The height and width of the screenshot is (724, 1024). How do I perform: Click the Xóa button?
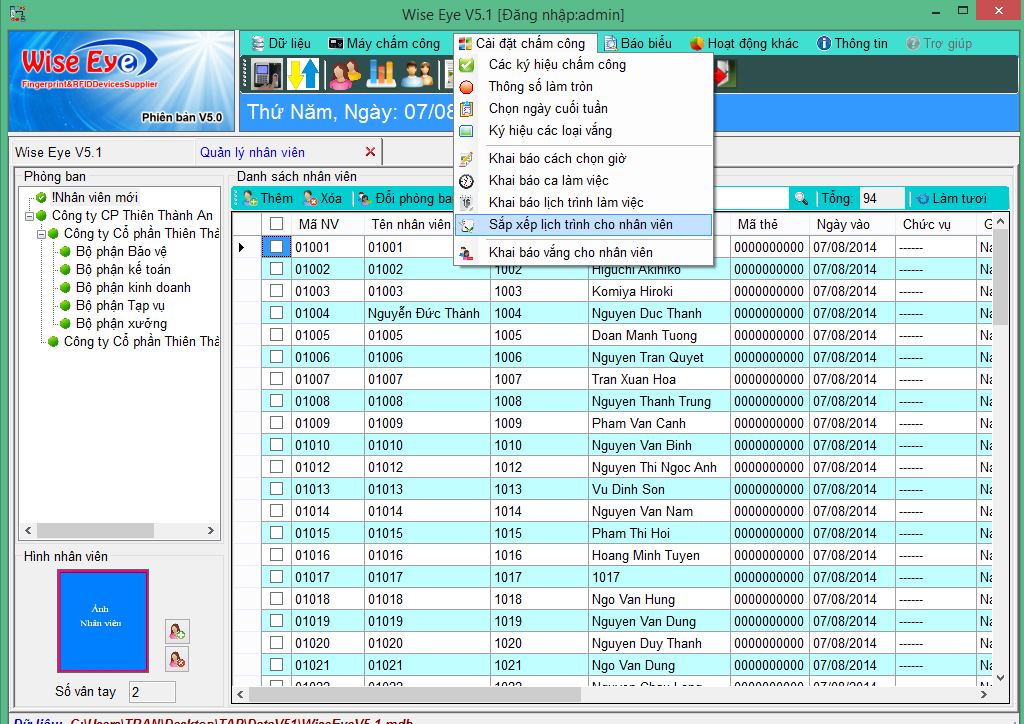tap(323, 198)
